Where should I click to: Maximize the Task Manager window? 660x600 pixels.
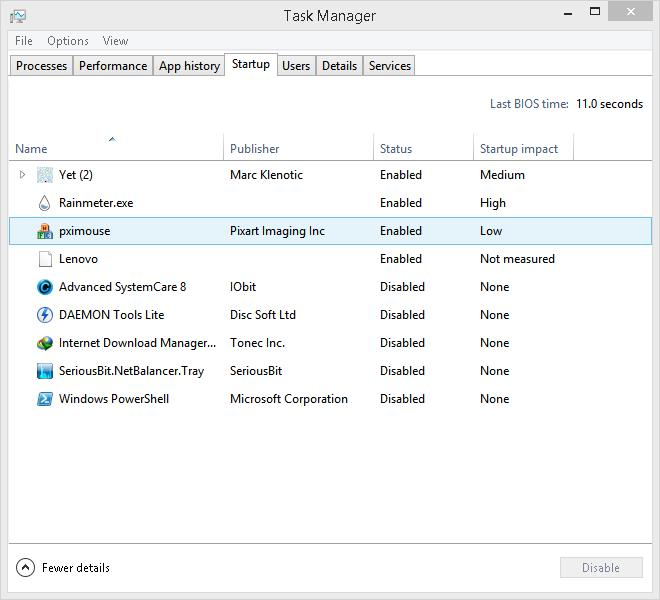coord(595,11)
